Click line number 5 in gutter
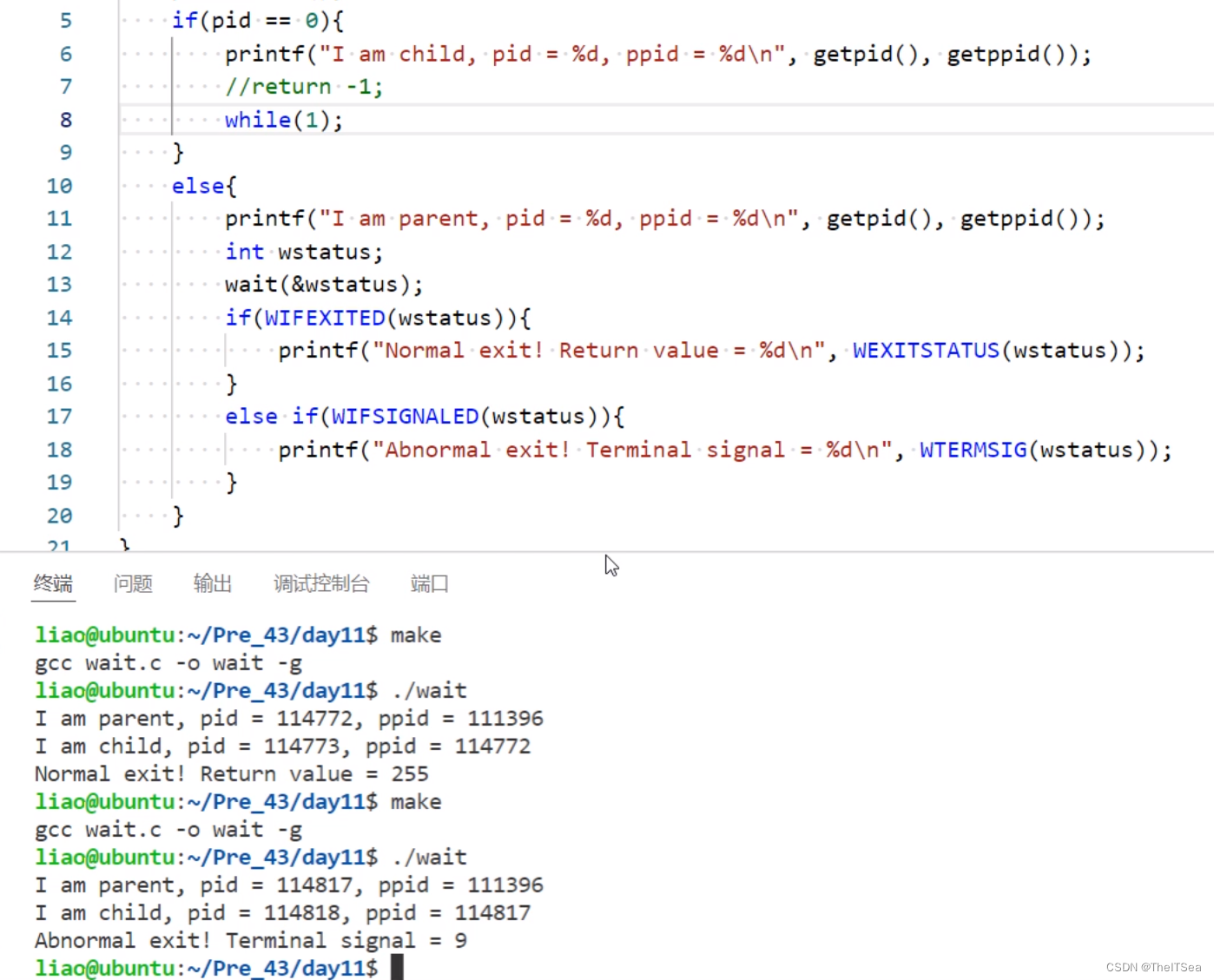This screenshot has height=980, width=1214. coord(66,21)
